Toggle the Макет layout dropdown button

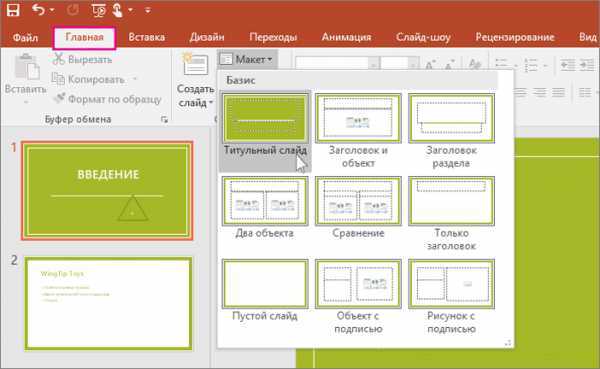tap(247, 59)
